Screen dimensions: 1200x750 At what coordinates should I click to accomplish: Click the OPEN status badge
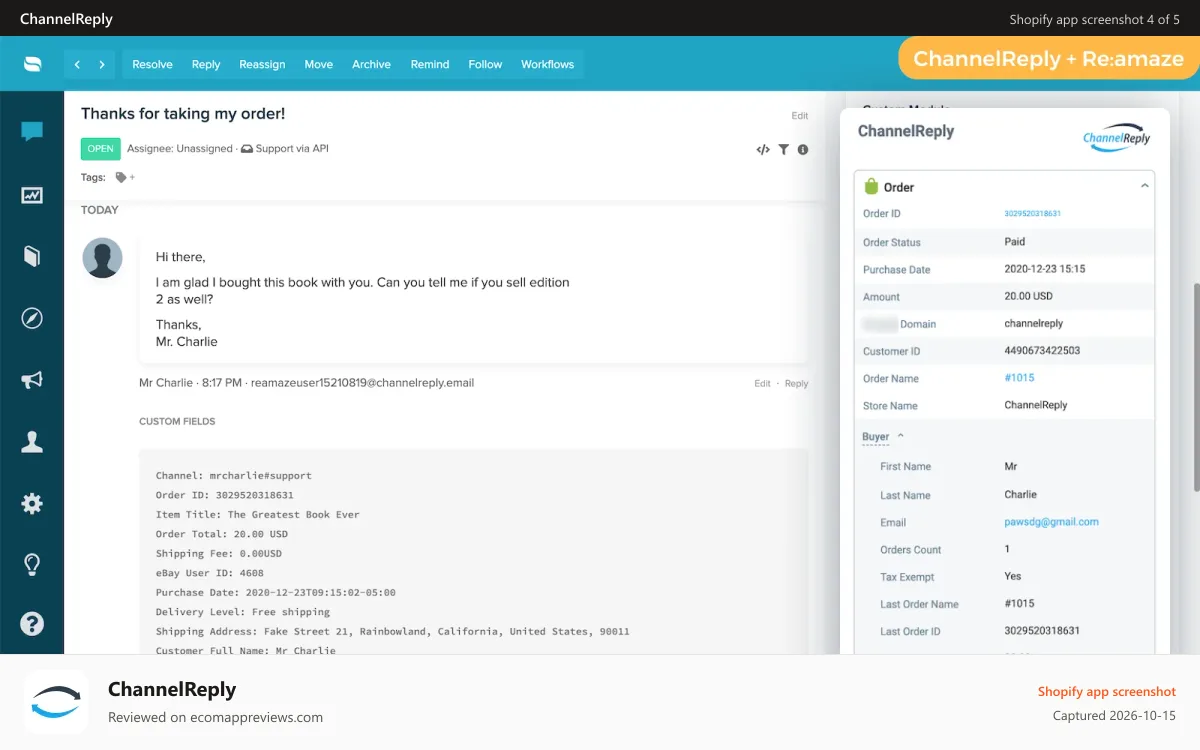[101, 149]
